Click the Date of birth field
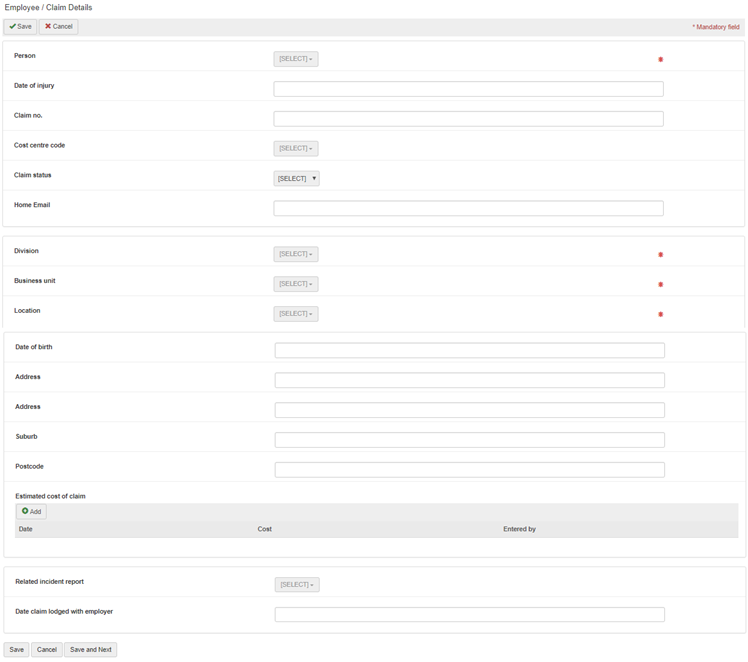748x662 pixels. coord(469,350)
